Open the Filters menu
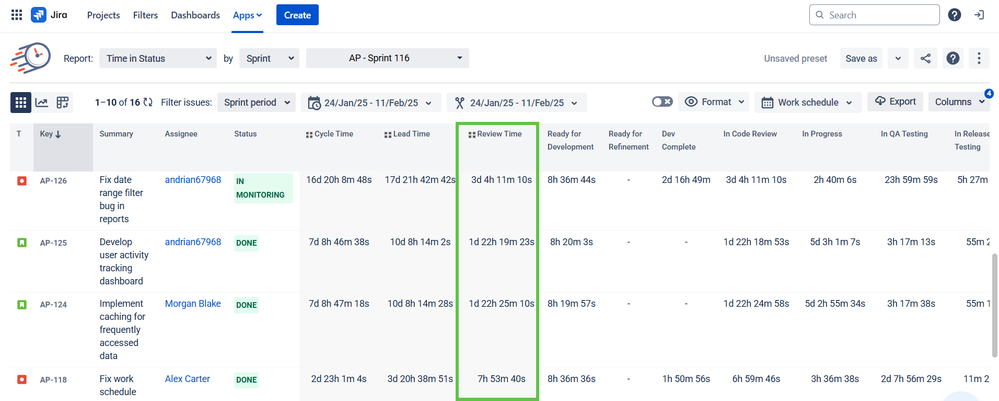The height and width of the screenshot is (401, 999). click(x=145, y=15)
